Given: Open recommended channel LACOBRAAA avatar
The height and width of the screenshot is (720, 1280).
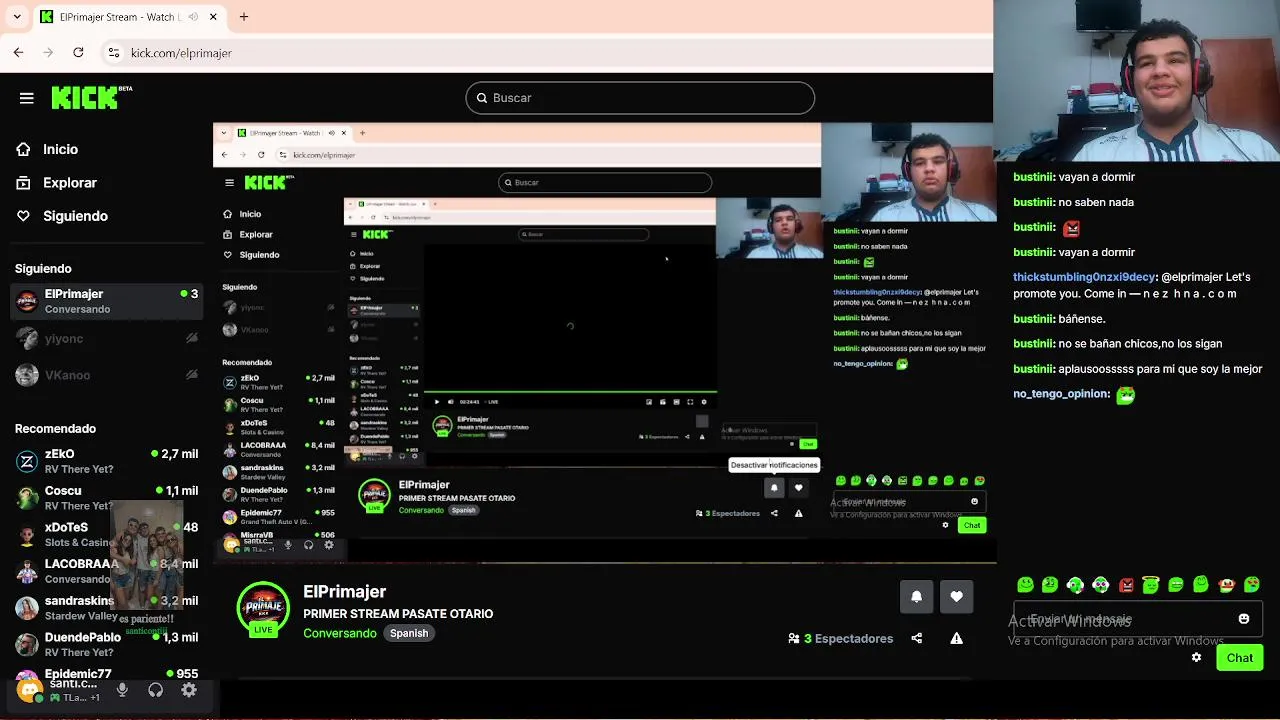Looking at the screenshot, I should tap(27, 571).
